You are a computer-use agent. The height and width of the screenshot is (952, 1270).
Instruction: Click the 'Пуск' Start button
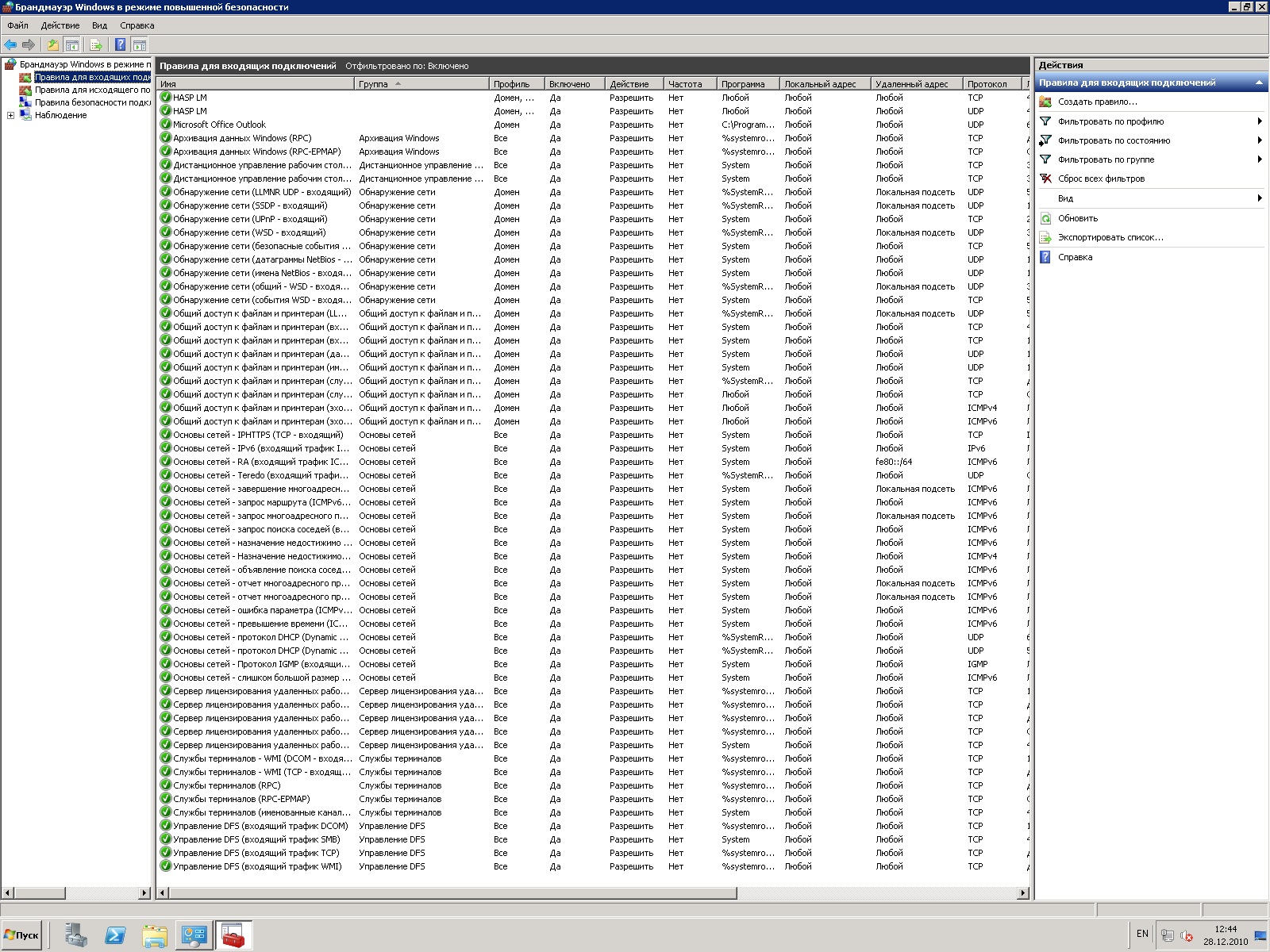pos(22,935)
